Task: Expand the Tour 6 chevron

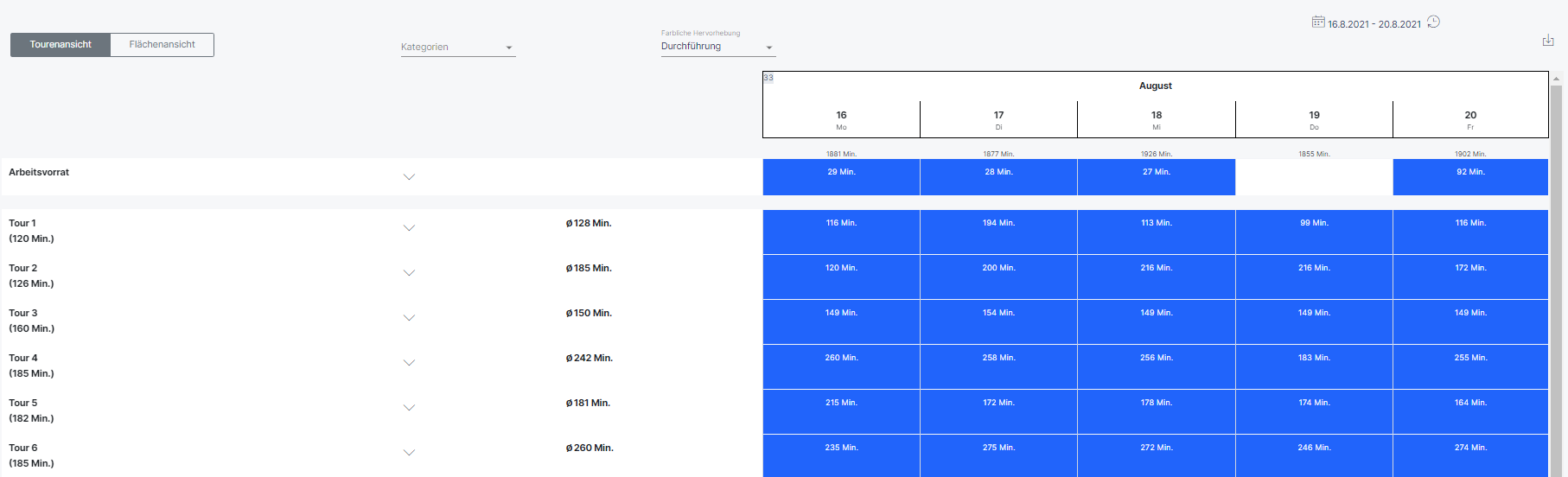Action: (409, 453)
